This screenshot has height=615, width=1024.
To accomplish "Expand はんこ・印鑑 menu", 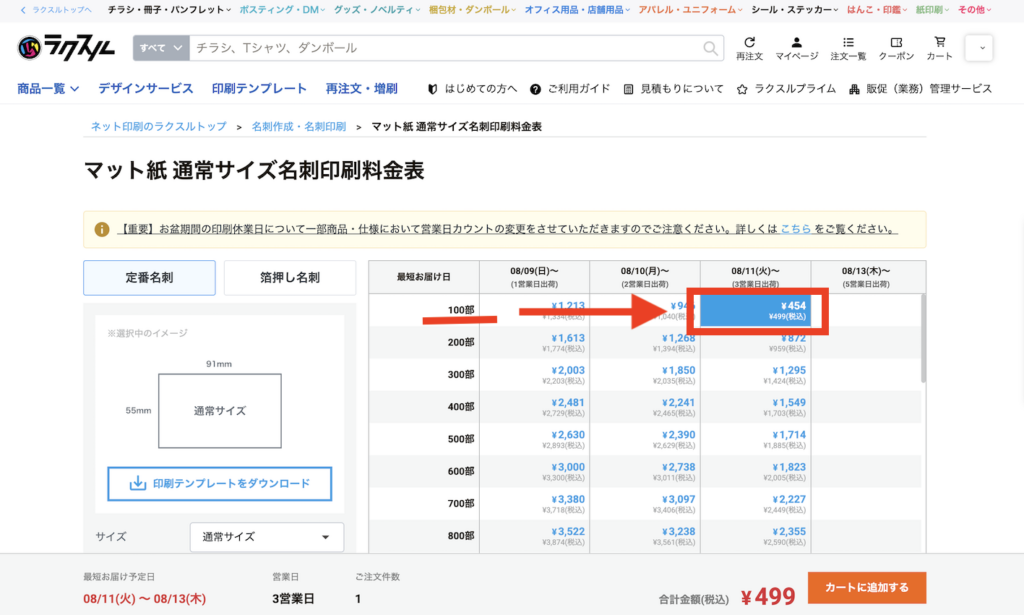I will click(877, 10).
